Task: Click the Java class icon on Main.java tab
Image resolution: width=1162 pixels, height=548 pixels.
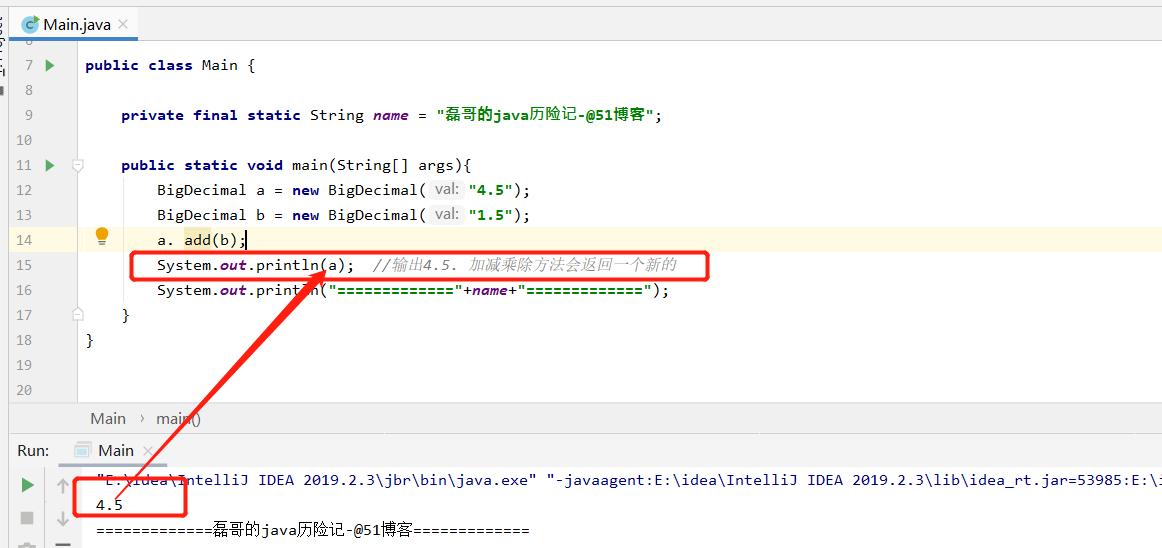Action: 30,24
